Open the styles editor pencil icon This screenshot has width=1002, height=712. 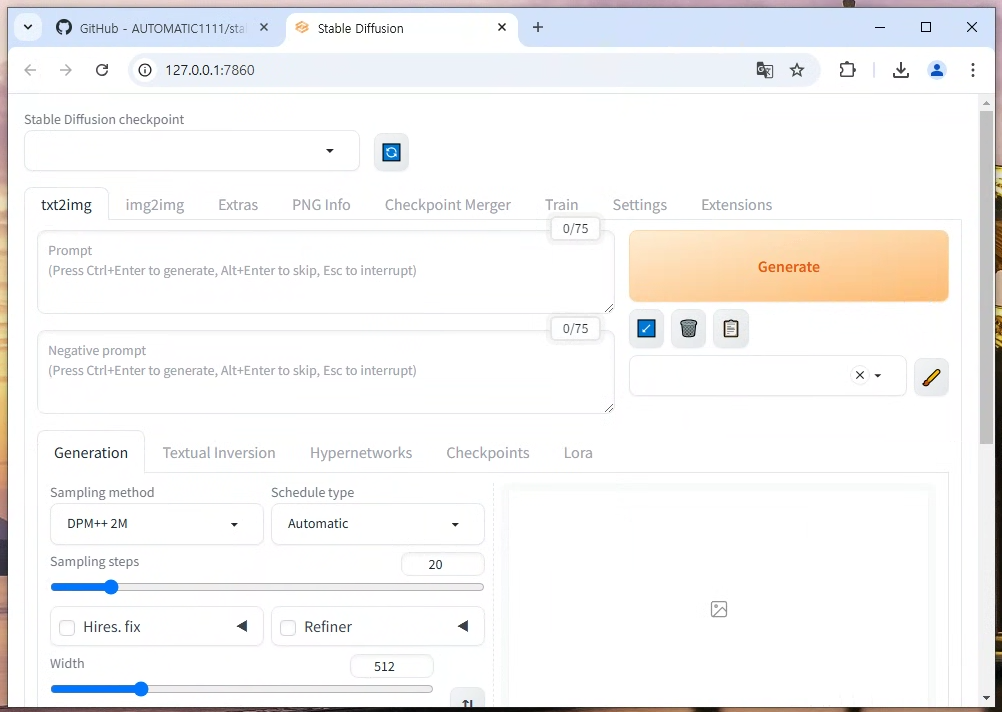click(x=931, y=377)
